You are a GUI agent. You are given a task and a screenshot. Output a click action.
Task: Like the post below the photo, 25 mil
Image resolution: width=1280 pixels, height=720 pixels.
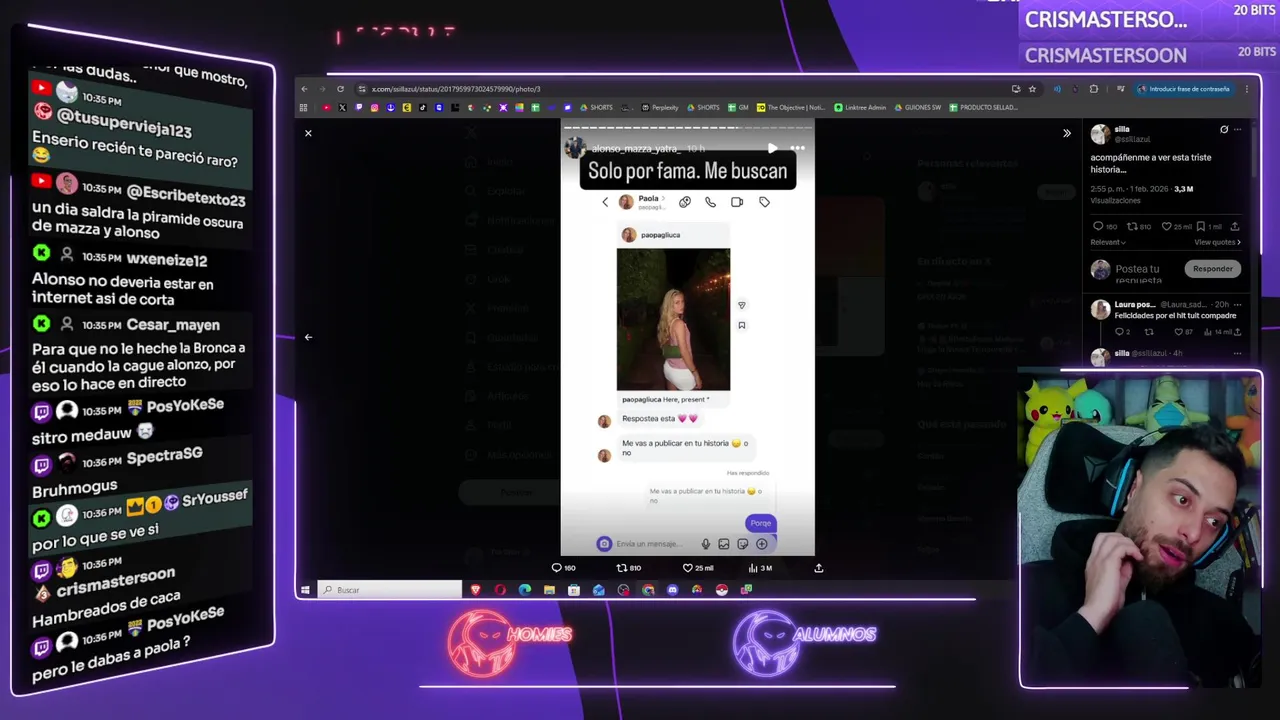click(698, 568)
